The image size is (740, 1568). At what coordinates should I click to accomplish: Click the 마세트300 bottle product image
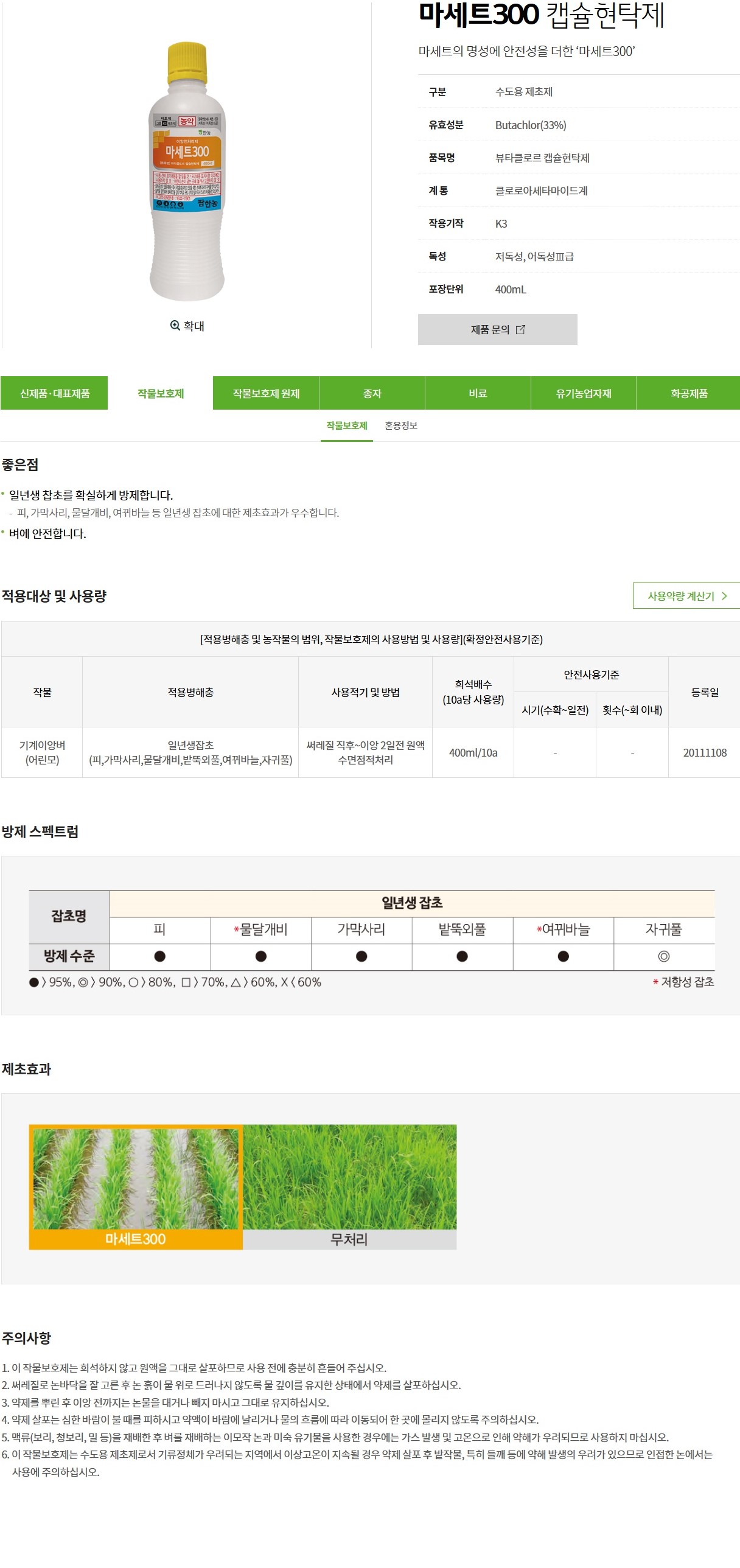coord(187,172)
